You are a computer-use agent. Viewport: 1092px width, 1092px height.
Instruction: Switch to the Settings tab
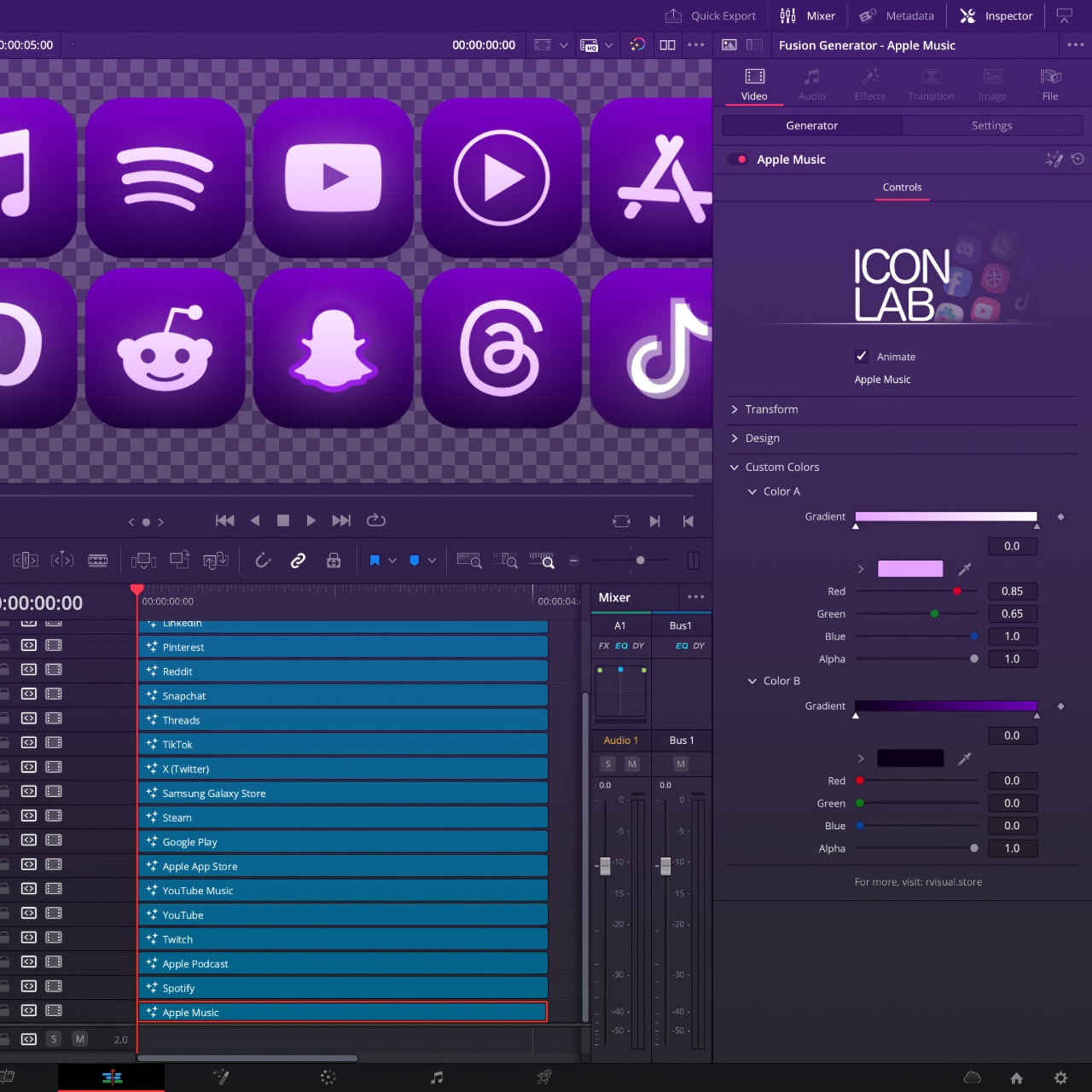coord(991,125)
